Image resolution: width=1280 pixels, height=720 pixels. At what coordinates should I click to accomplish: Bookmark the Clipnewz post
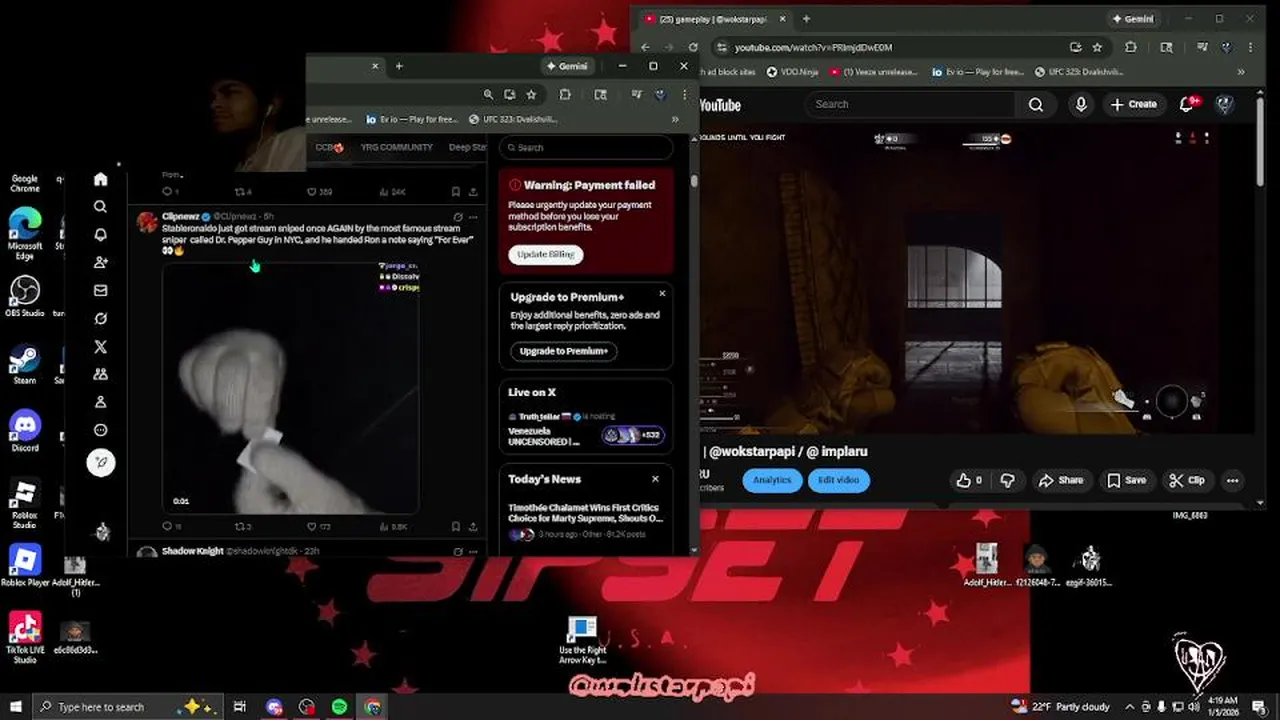click(456, 526)
